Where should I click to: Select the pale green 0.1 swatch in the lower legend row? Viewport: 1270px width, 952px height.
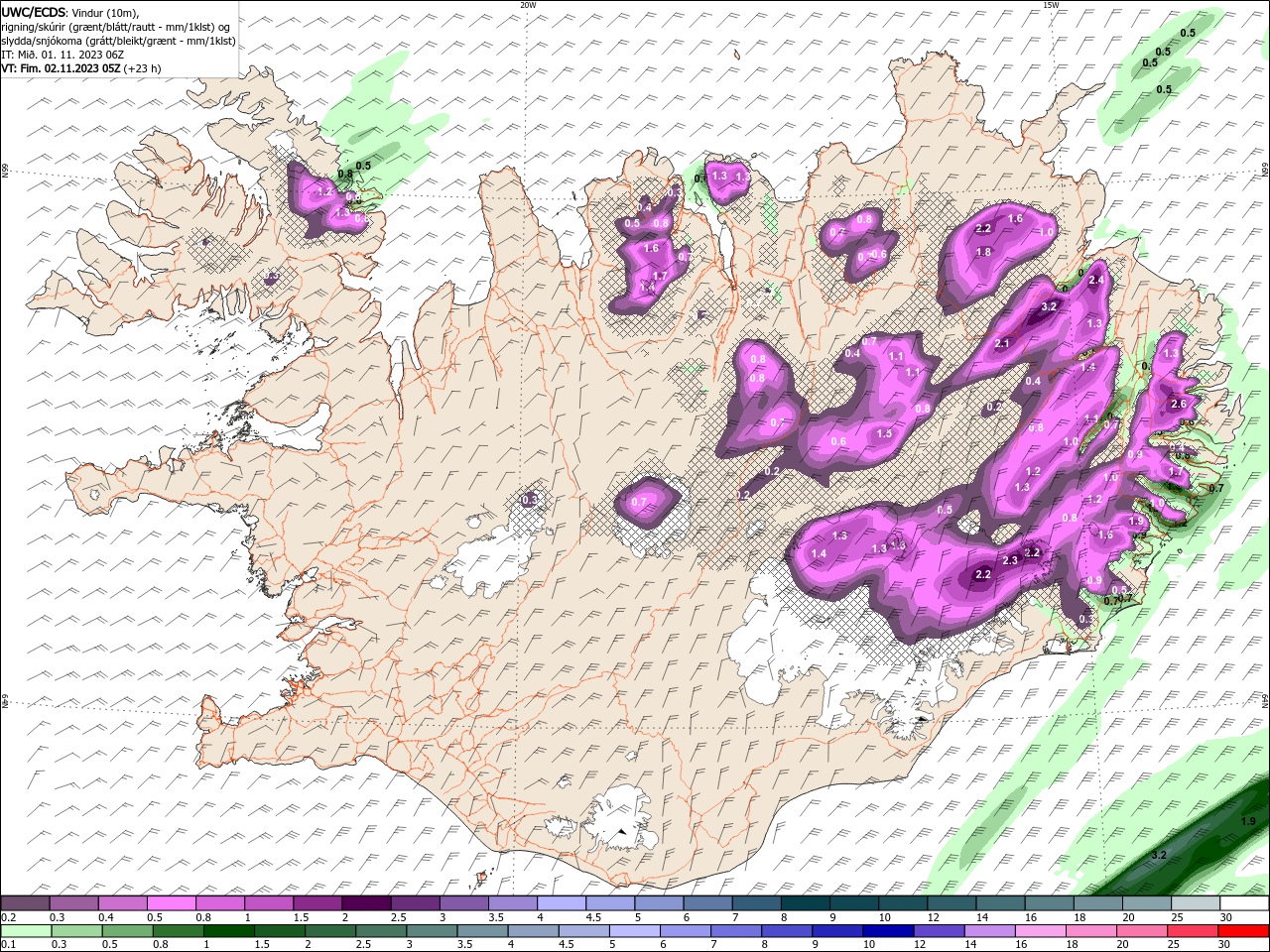pyautogui.click(x=25, y=931)
